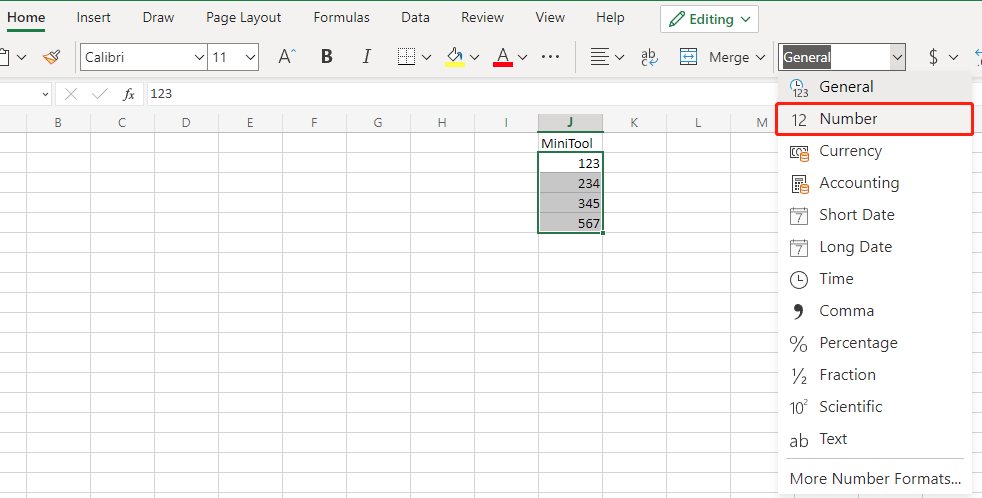Screen dimensions: 982x498
Task: Choose Short Date format option
Action: [x=876, y=215]
